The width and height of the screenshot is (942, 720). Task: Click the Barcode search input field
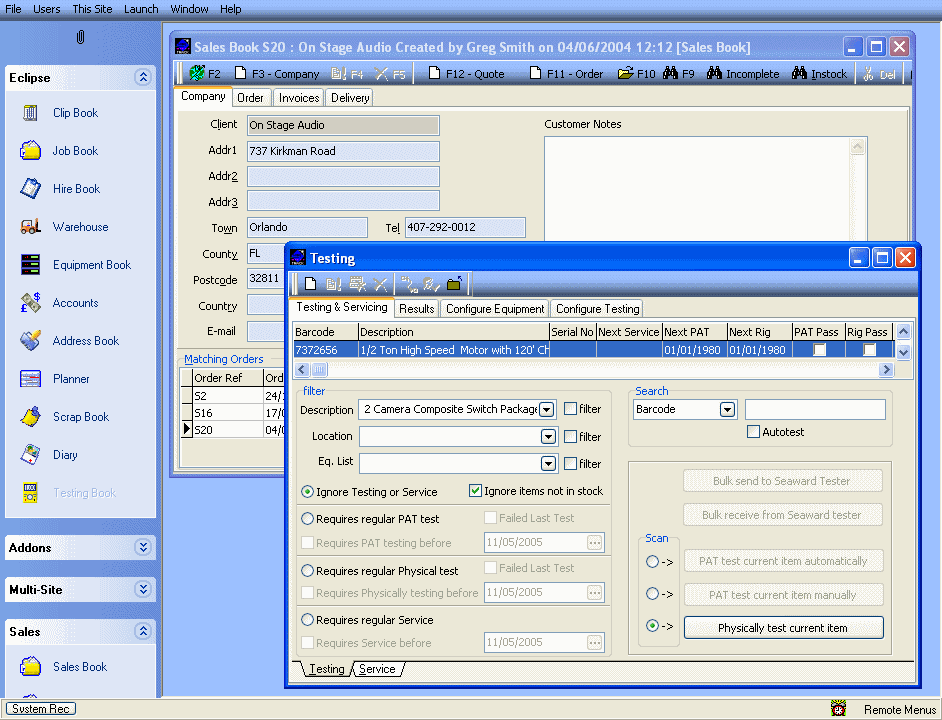click(815, 409)
